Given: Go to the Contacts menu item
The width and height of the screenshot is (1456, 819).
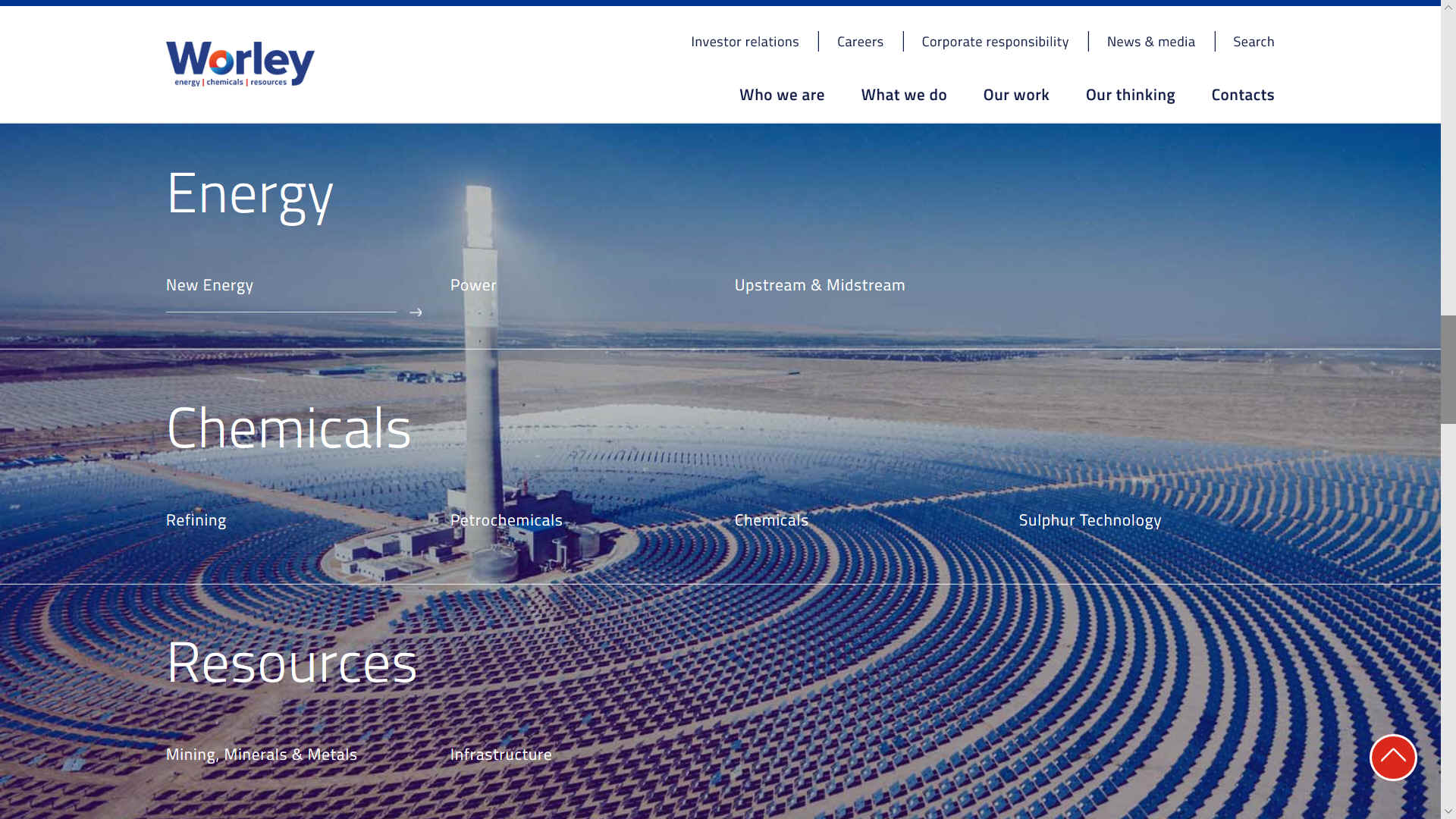Looking at the screenshot, I should 1242,95.
